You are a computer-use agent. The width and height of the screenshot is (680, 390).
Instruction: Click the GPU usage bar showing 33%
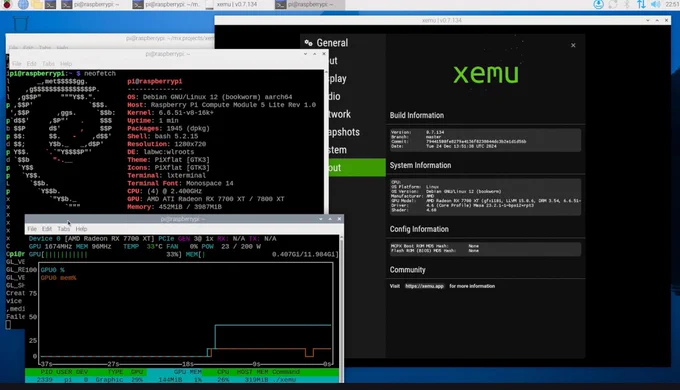pyautogui.click(x=105, y=254)
